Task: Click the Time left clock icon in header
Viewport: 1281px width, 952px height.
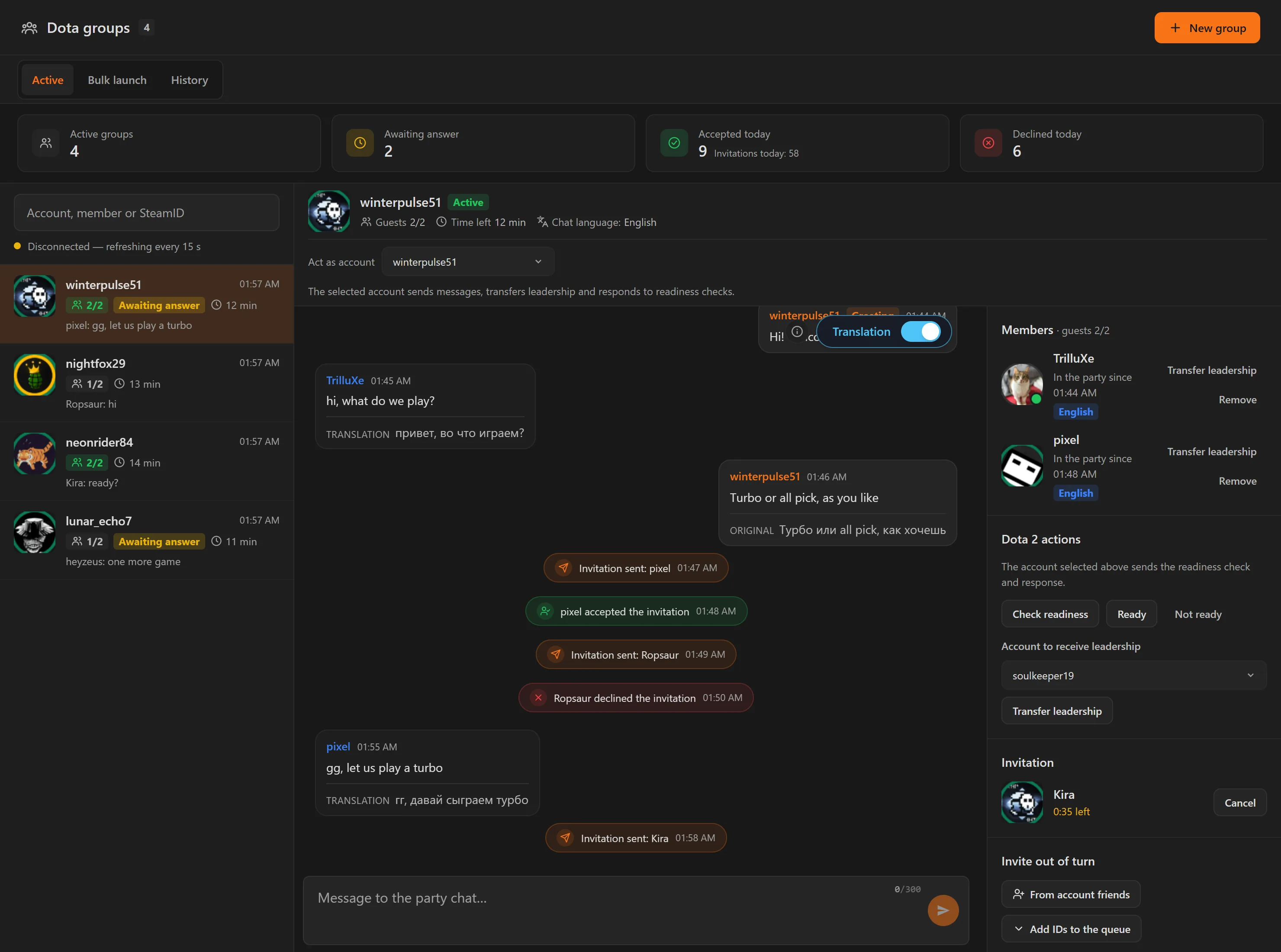Action: (441, 222)
